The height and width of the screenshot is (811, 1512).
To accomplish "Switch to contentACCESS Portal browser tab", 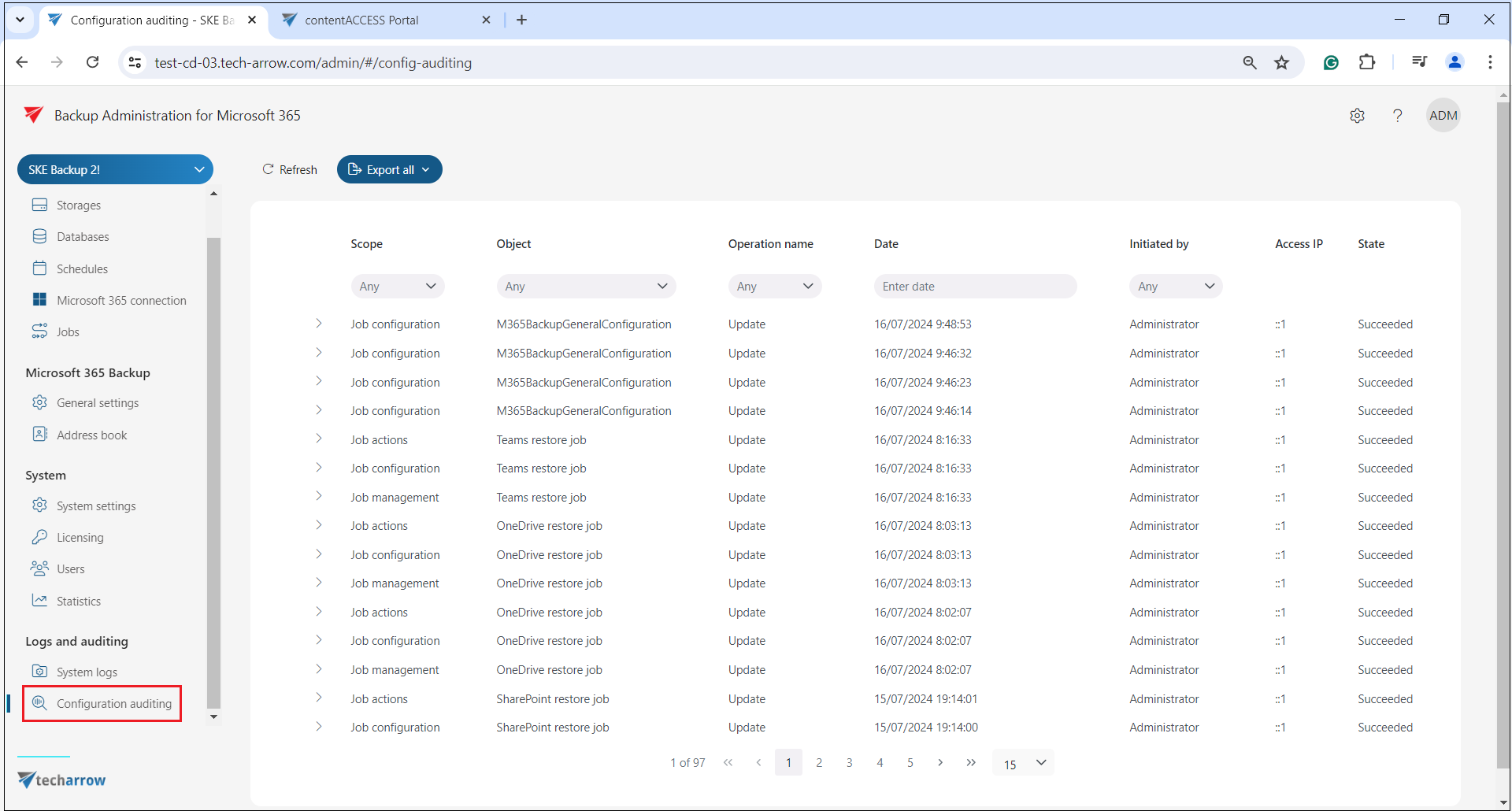I will click(x=361, y=20).
